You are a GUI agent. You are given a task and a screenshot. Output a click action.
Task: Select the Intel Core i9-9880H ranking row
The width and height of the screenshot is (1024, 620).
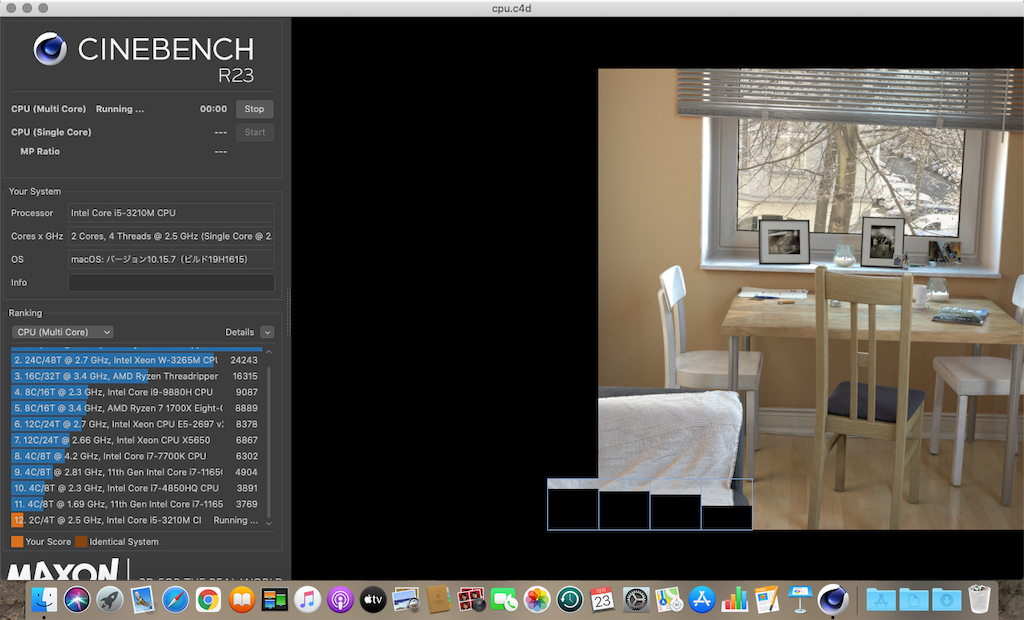[x=136, y=392]
